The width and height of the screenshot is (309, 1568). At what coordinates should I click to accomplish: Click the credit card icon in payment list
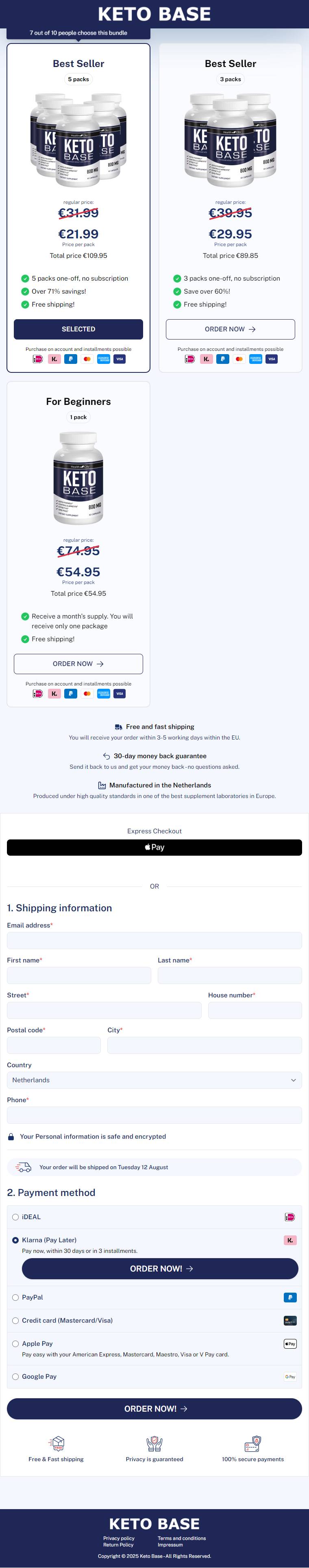tap(290, 1321)
